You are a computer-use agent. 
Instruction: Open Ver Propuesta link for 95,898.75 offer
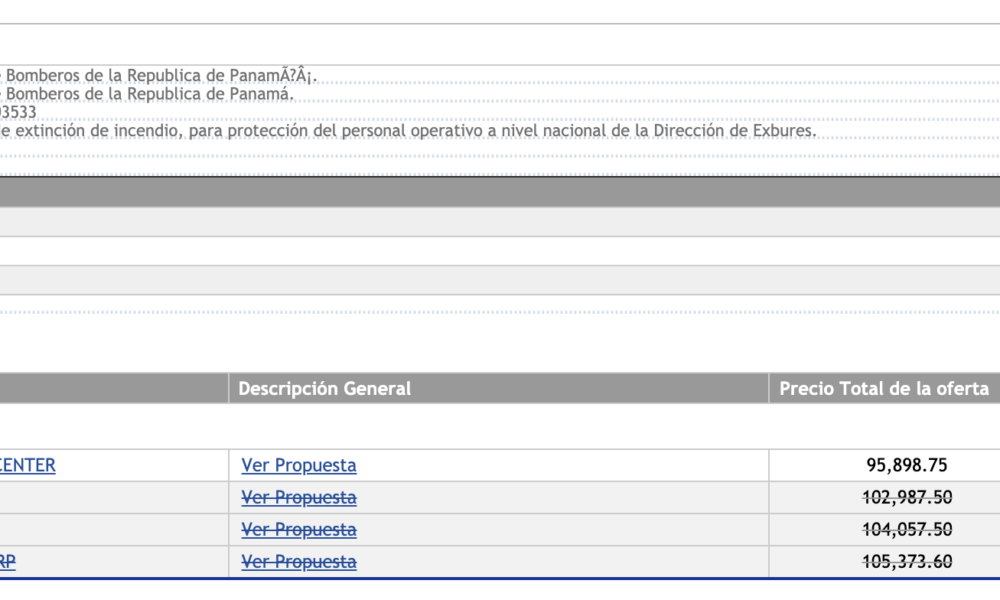point(298,465)
